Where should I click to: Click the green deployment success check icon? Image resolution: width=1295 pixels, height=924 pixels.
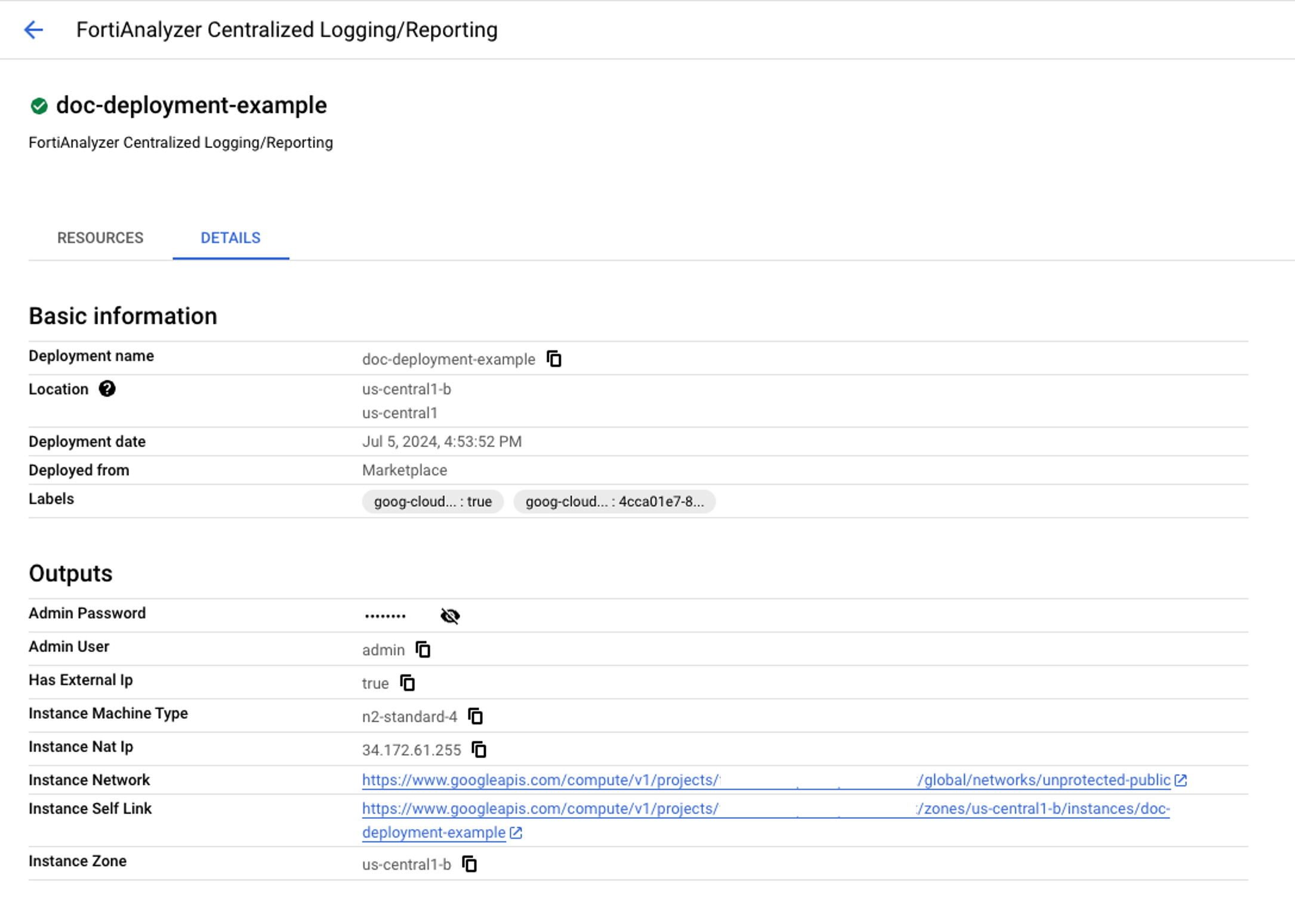[38, 105]
